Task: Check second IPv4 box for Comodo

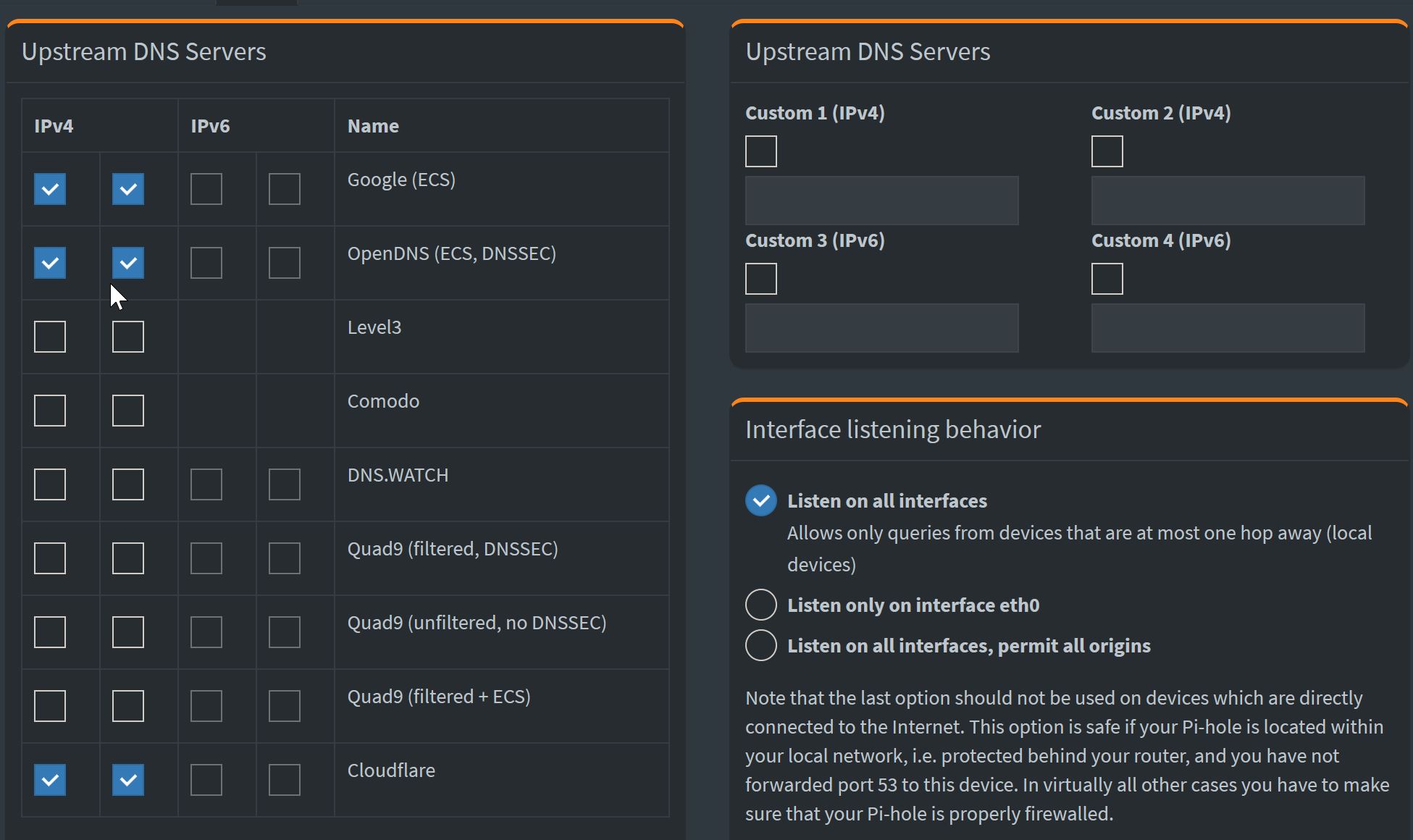Action: click(x=128, y=411)
